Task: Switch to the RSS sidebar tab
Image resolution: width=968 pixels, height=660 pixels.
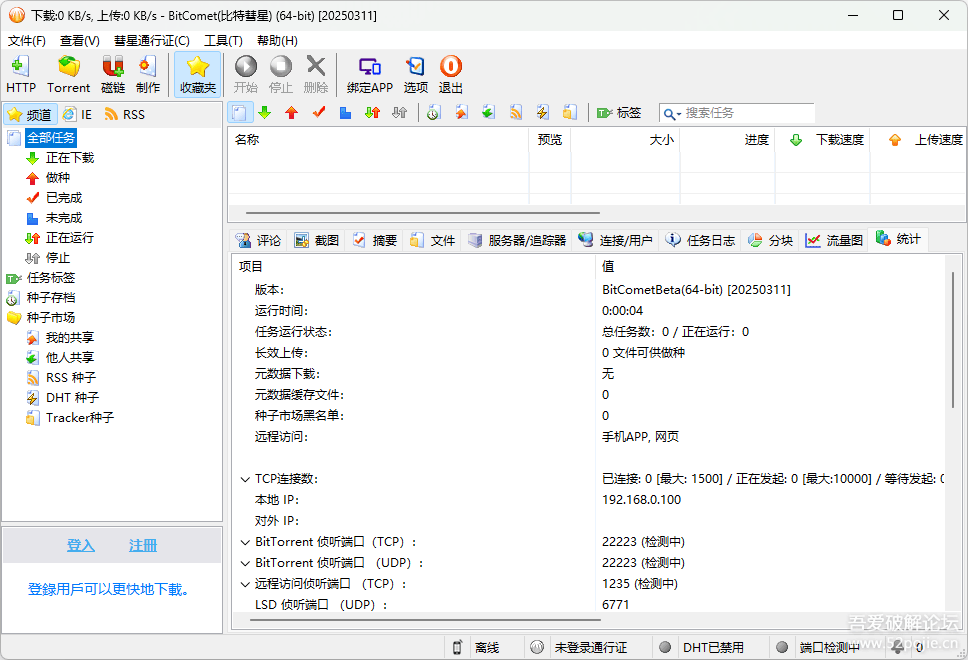Action: (125, 114)
